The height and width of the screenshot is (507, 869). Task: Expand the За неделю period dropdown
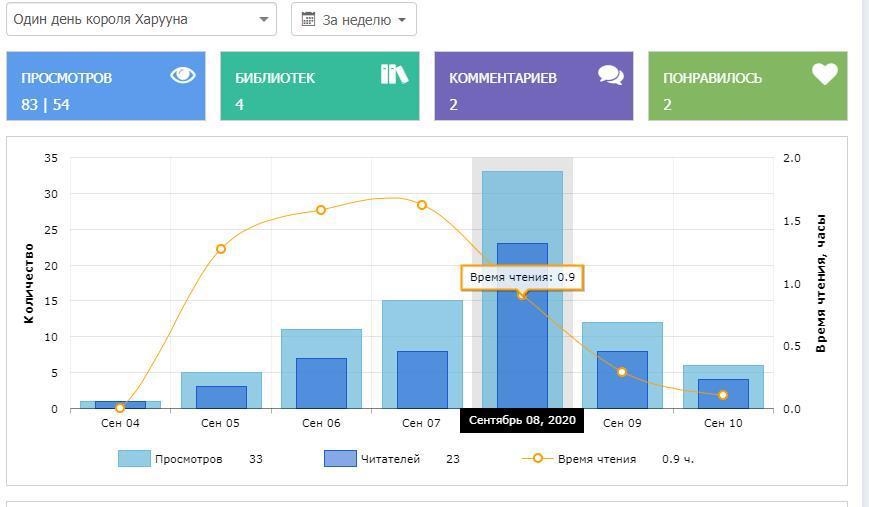pyautogui.click(x=354, y=20)
